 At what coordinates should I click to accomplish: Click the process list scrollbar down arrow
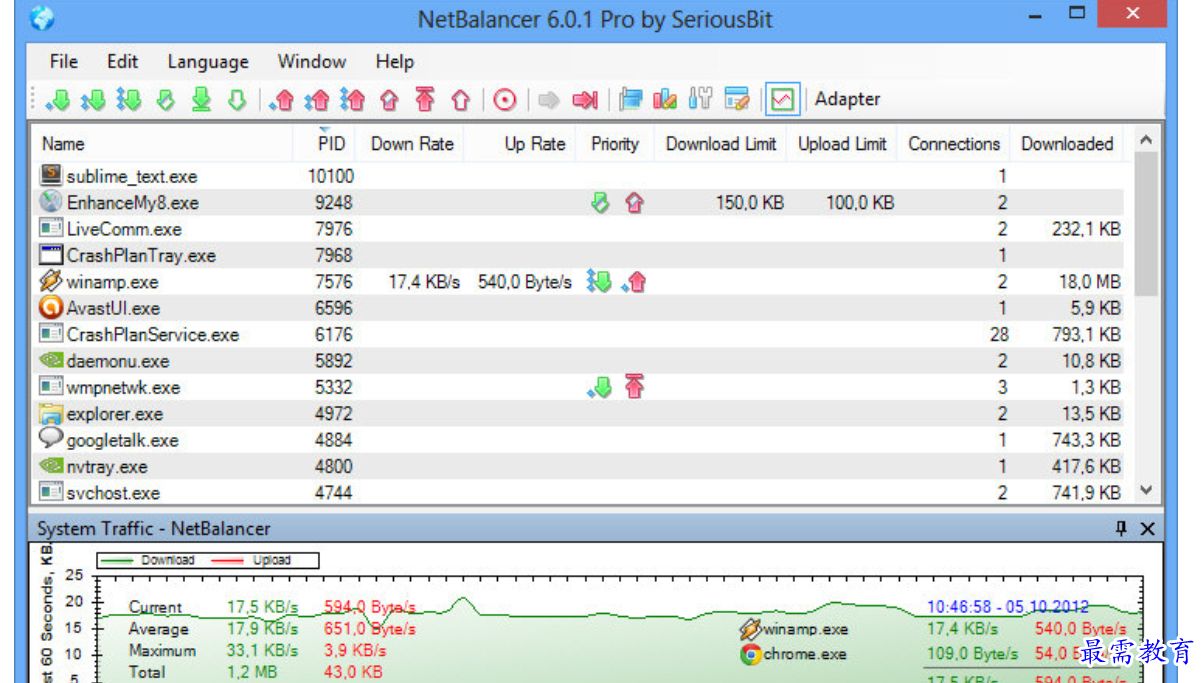coord(1146,491)
